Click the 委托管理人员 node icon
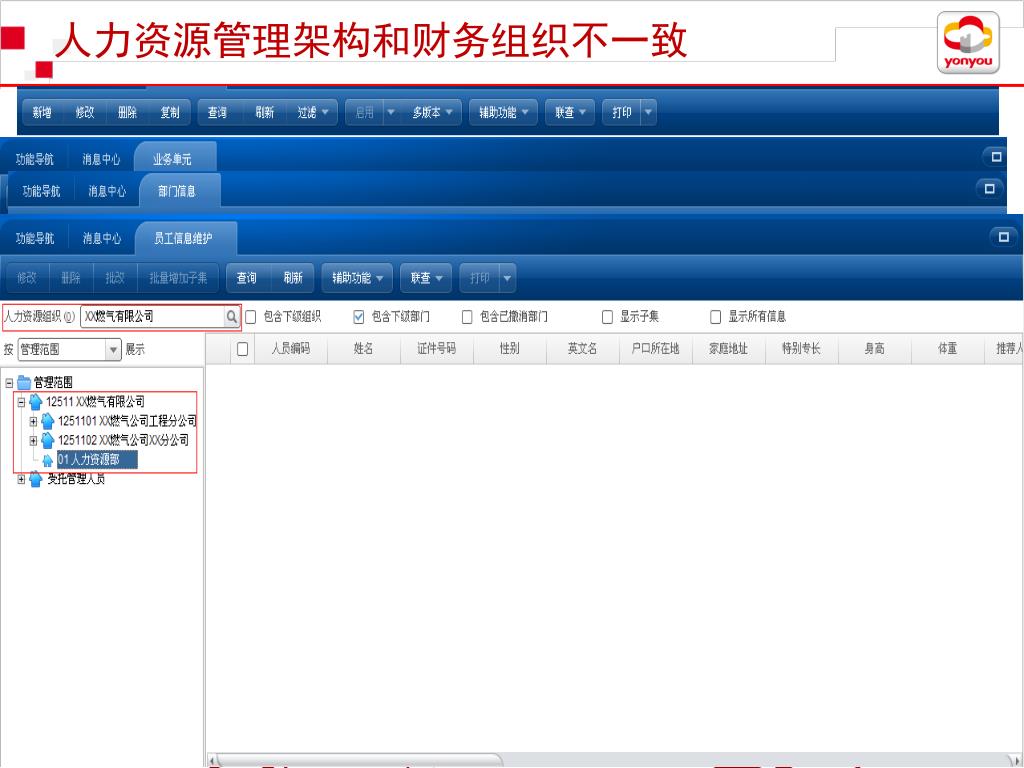This screenshot has height=768, width=1024. pyautogui.click(x=36, y=479)
